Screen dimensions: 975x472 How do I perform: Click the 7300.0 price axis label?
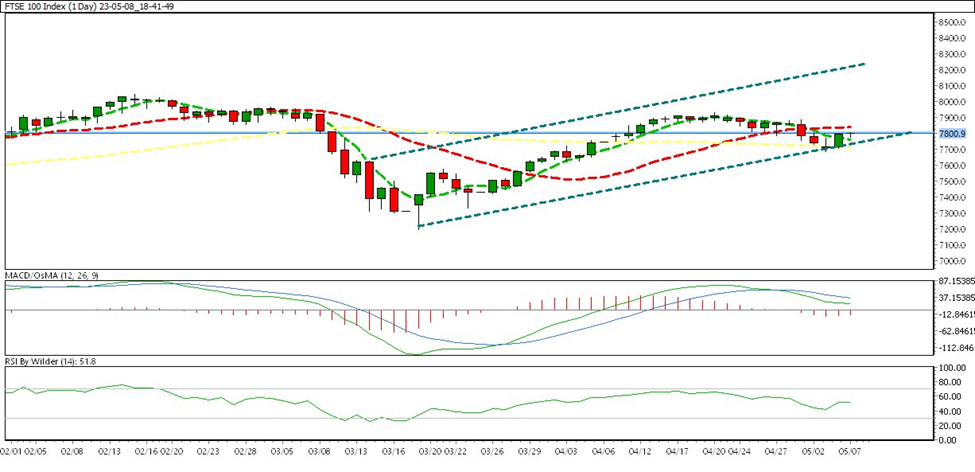(x=951, y=214)
